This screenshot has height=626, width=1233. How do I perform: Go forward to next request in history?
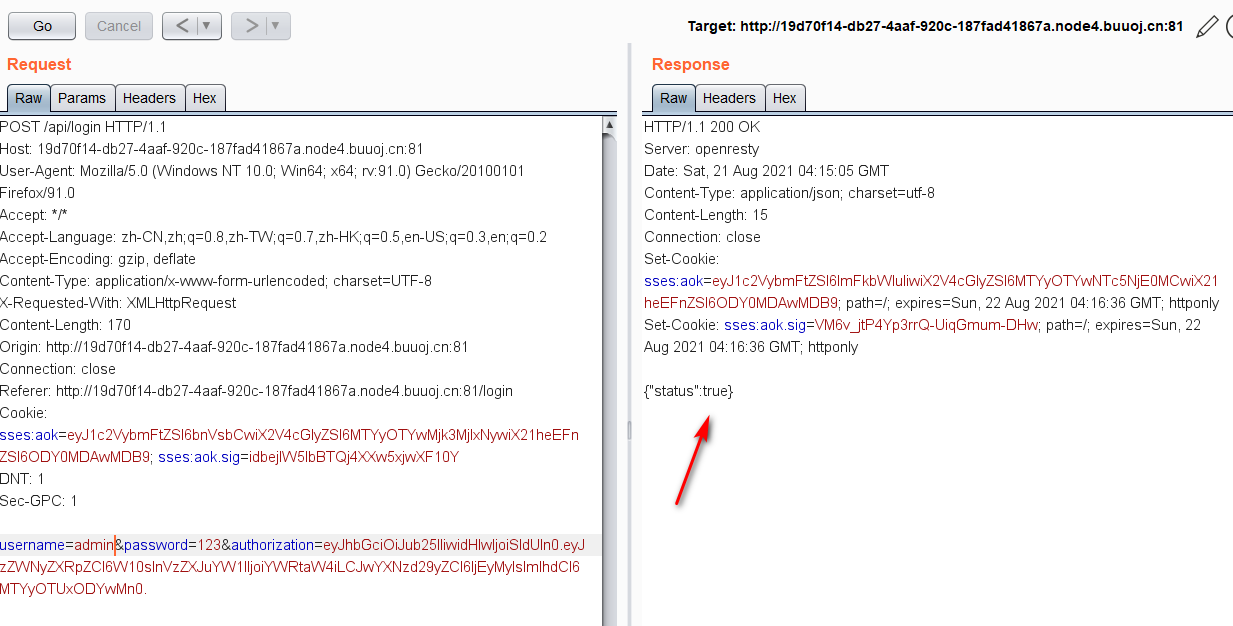pos(251,26)
